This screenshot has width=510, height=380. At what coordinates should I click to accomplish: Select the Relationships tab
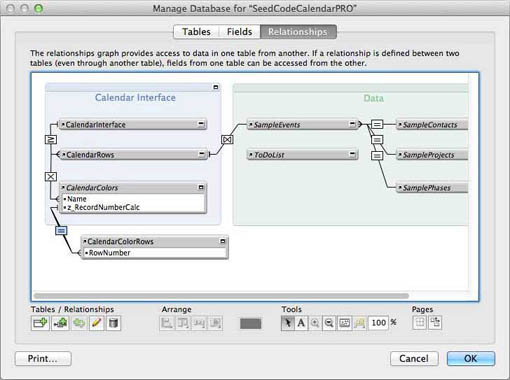(298, 32)
